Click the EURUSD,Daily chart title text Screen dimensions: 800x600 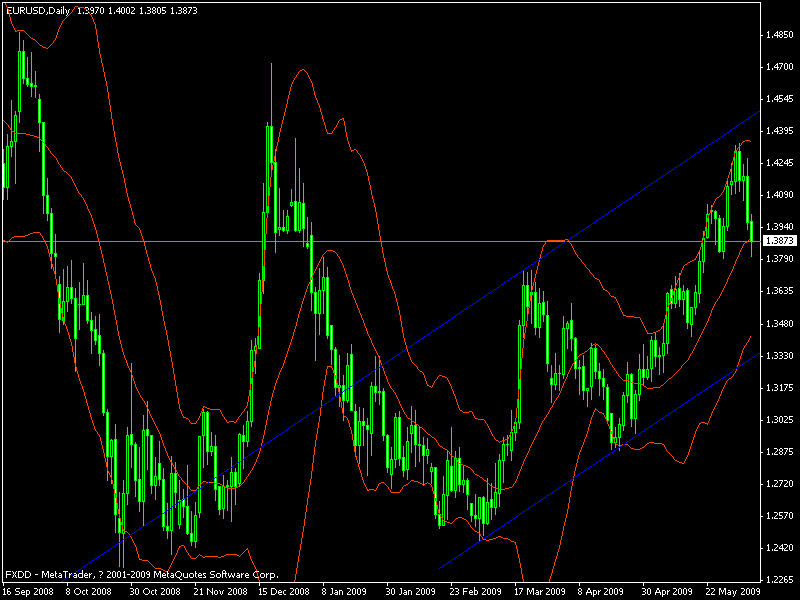tap(38, 10)
